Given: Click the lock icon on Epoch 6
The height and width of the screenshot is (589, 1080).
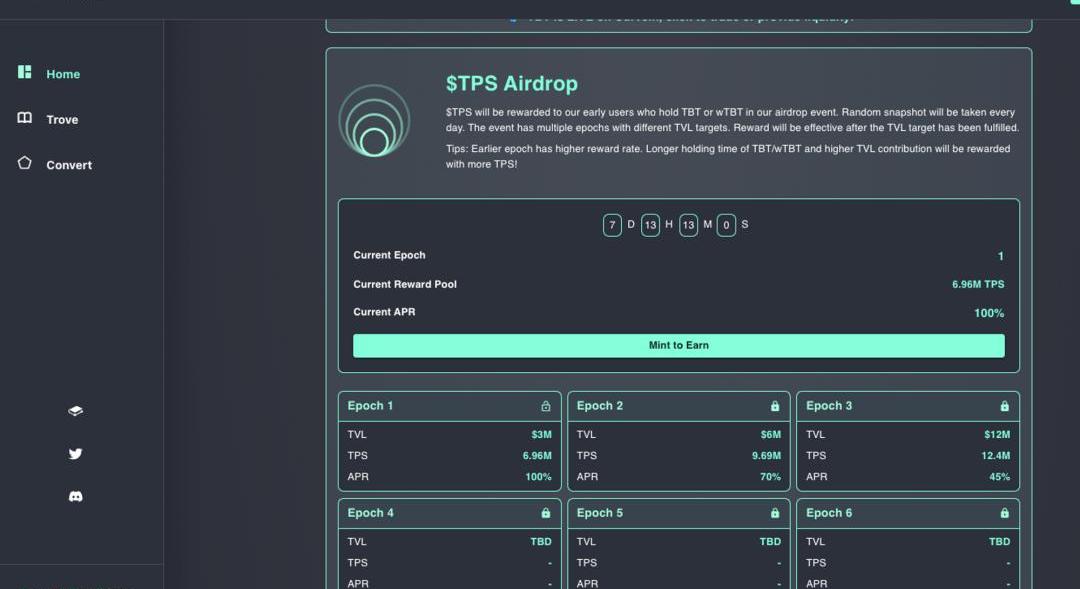Looking at the screenshot, I should point(1004,513).
